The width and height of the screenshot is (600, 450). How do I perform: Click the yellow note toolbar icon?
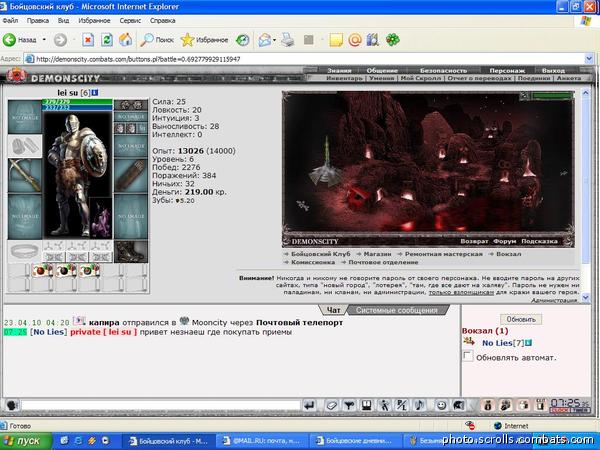[x=336, y=39]
